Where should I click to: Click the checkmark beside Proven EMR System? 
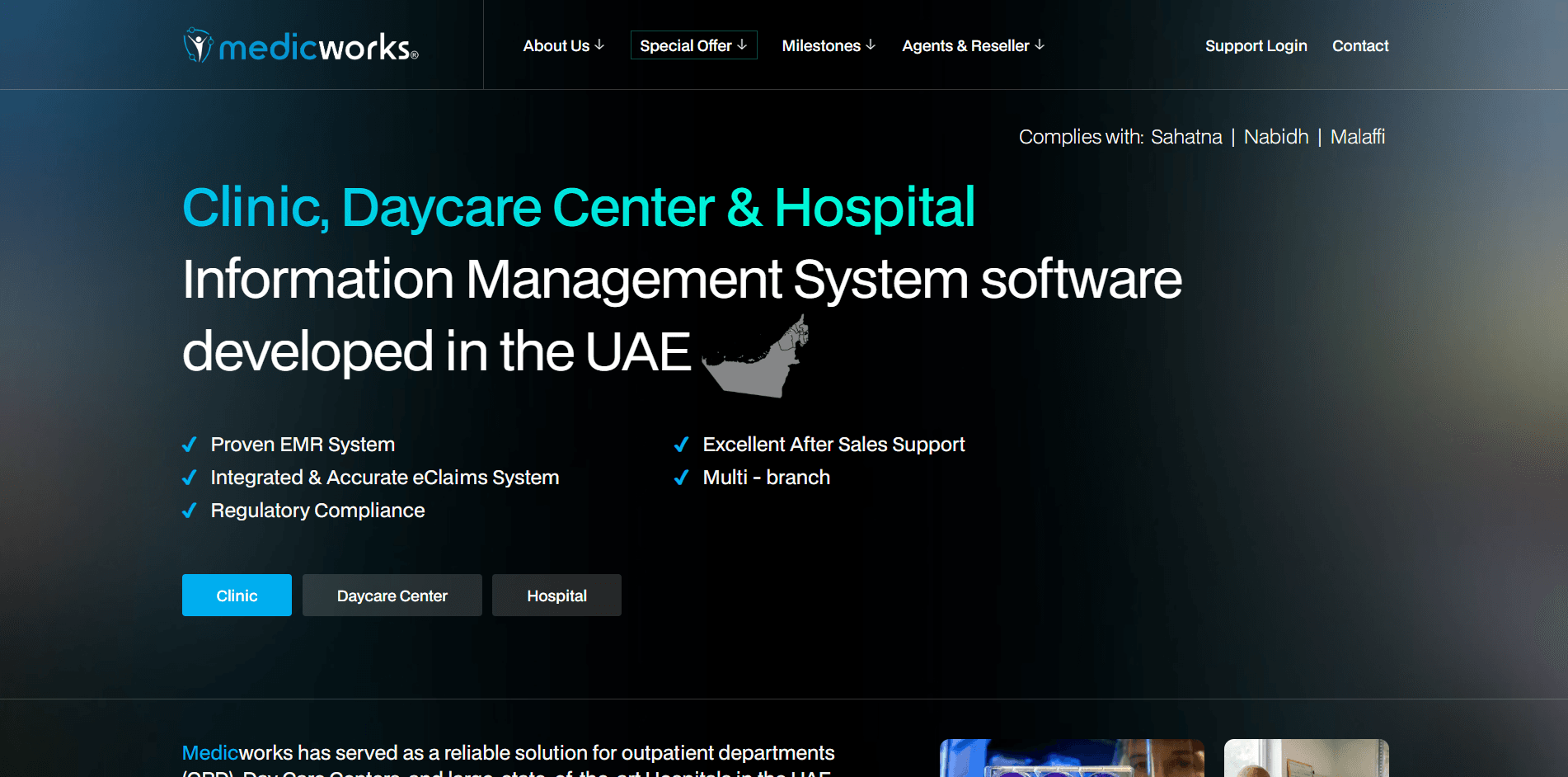[190, 445]
